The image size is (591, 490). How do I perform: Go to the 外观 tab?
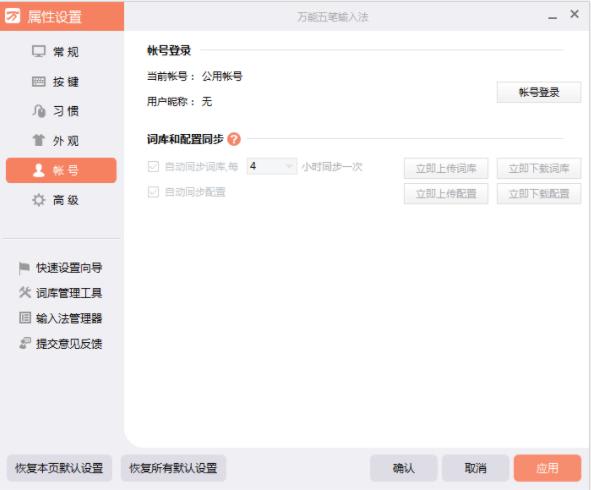(61, 141)
